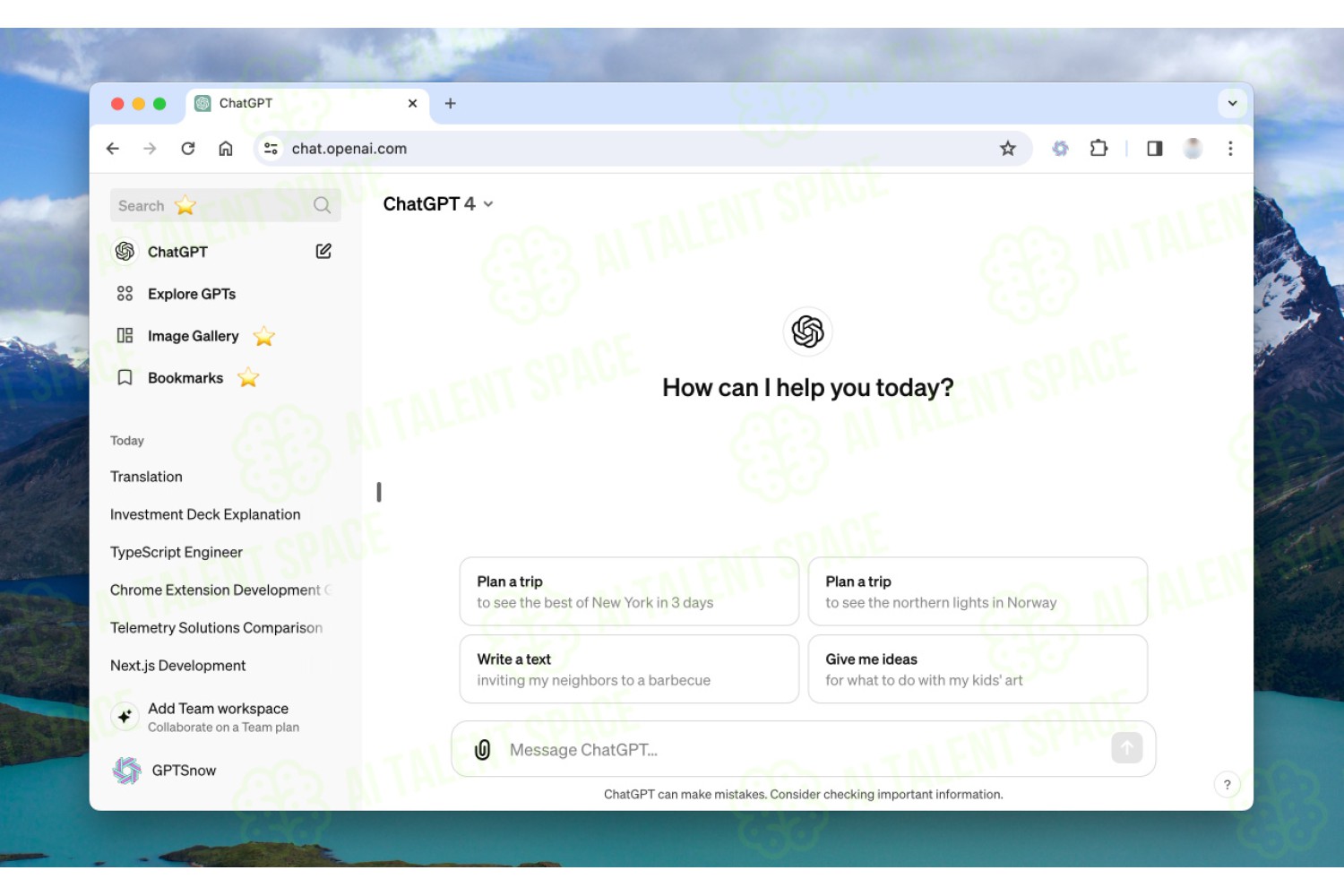Click the star inside the Search box
Image resolution: width=1344 pixels, height=896 pixels.
point(185,205)
